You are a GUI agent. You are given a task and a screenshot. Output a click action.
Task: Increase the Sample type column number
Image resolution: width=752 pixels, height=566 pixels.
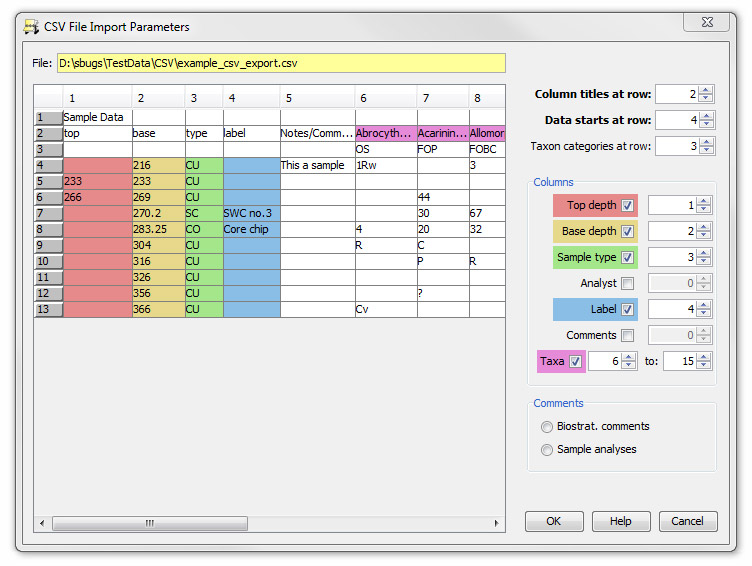[x=703, y=253]
